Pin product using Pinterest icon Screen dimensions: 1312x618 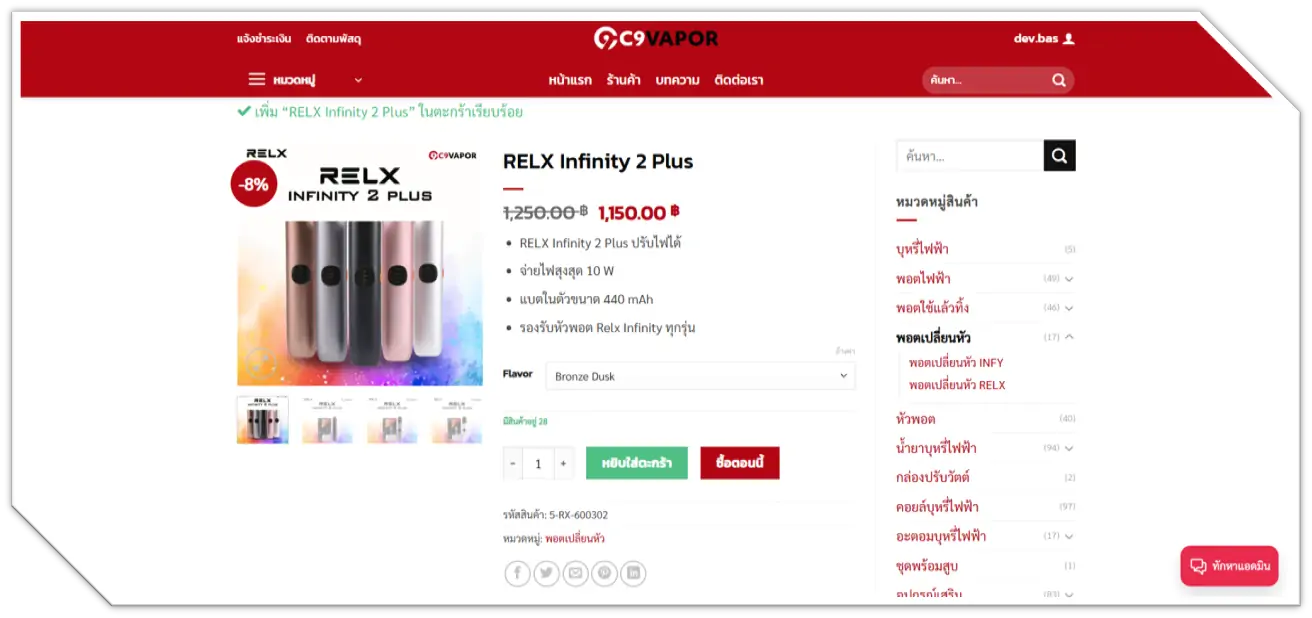pos(604,573)
